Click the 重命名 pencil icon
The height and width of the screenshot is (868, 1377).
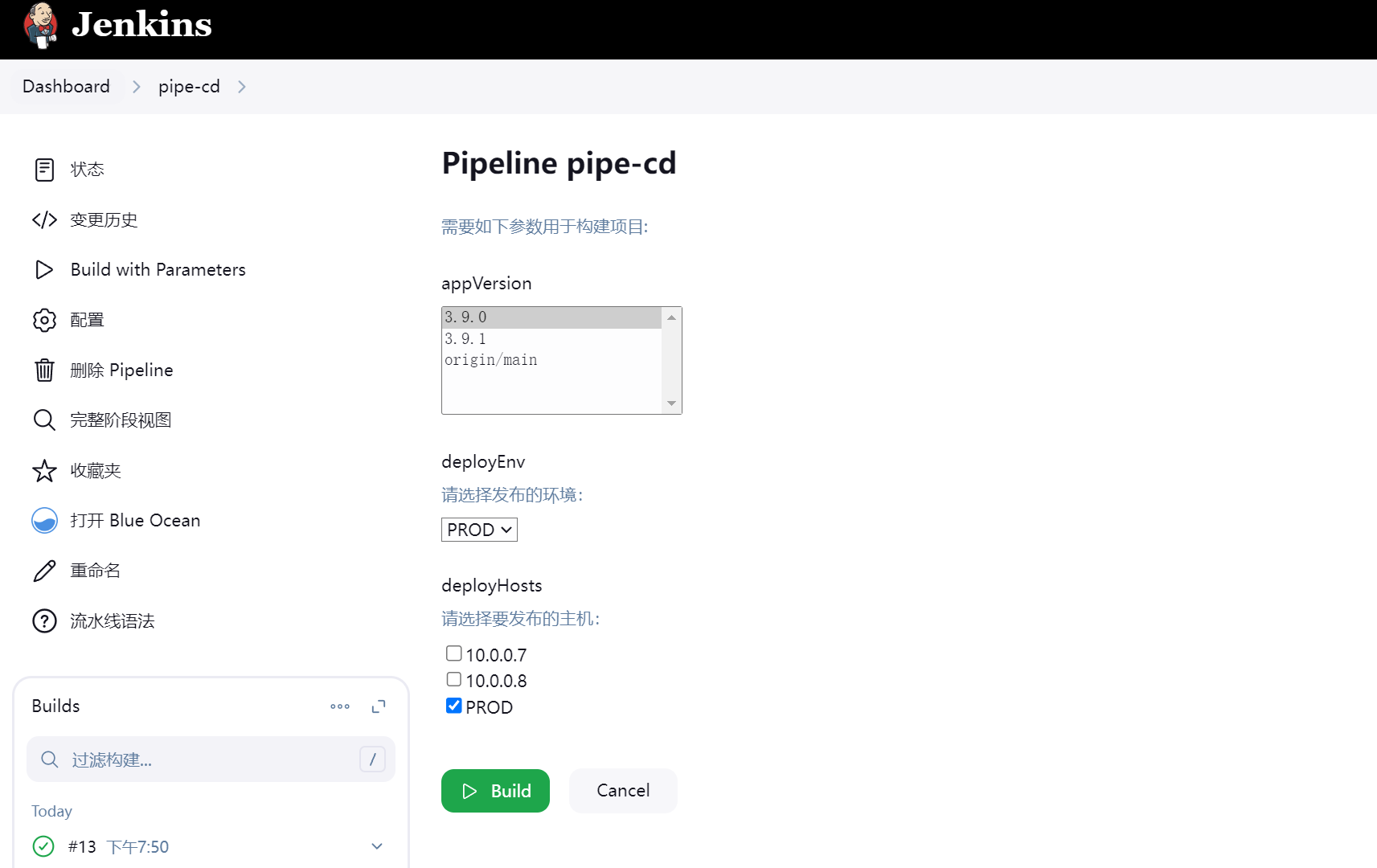pyautogui.click(x=44, y=571)
